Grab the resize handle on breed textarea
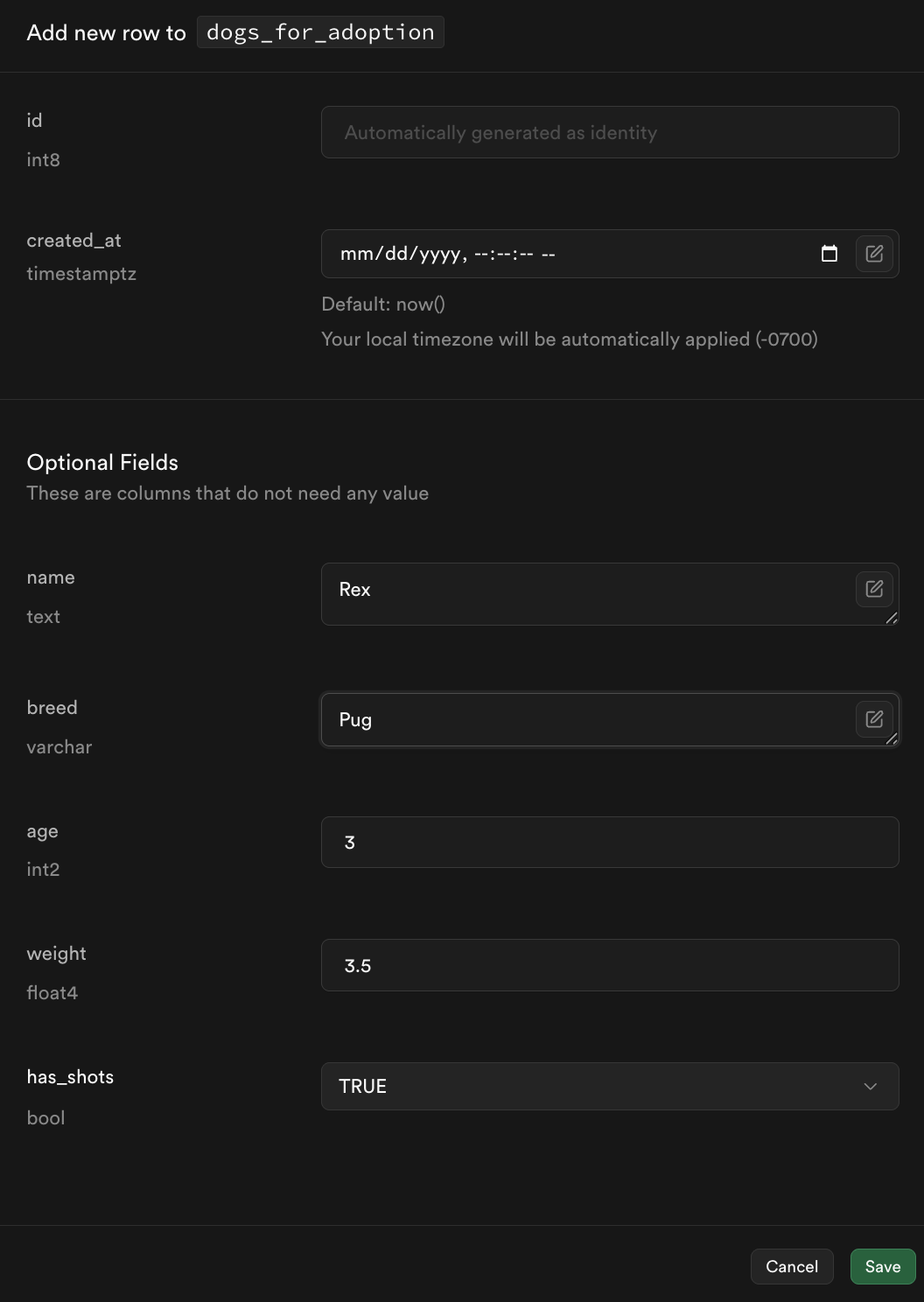 [x=892, y=738]
